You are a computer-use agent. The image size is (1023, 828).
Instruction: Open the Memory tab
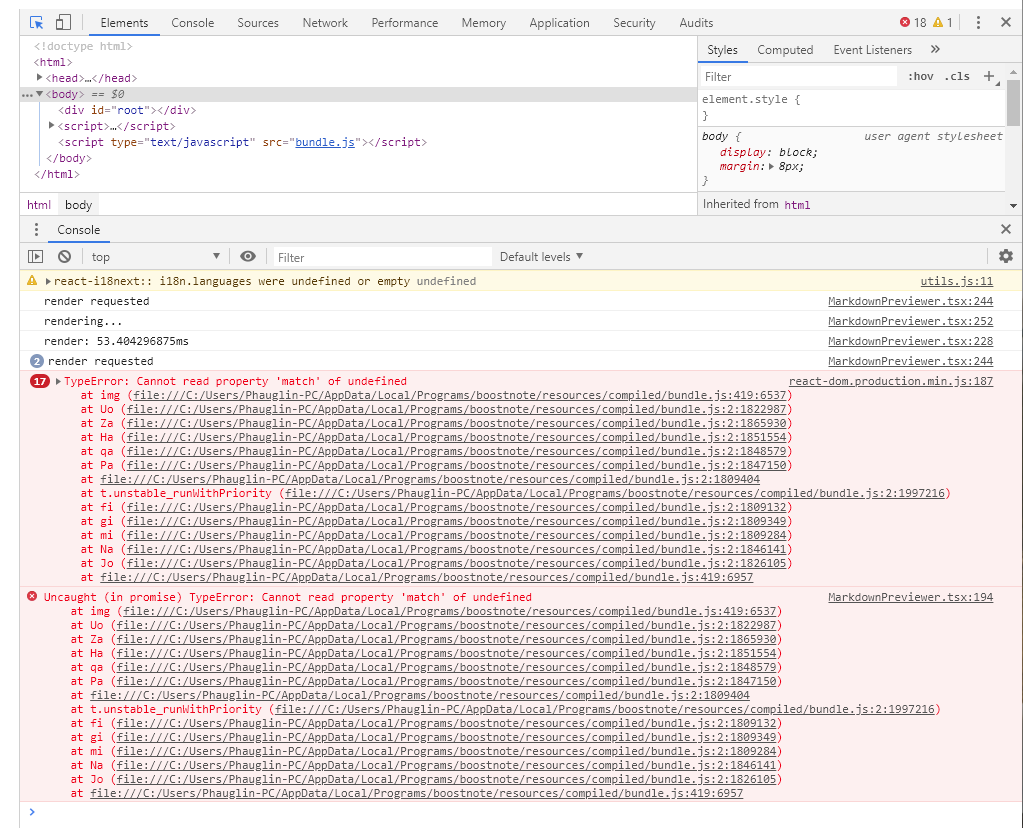tap(483, 23)
